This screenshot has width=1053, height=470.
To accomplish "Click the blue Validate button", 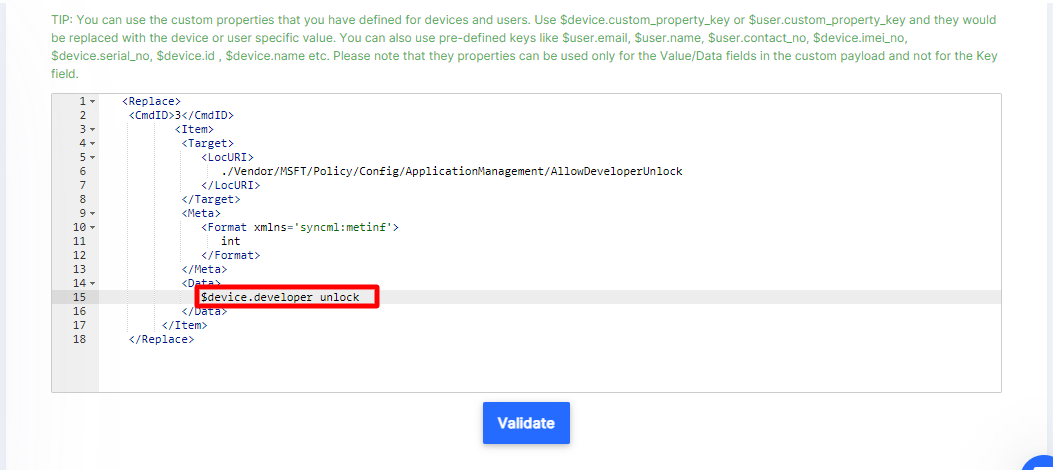I will point(526,423).
